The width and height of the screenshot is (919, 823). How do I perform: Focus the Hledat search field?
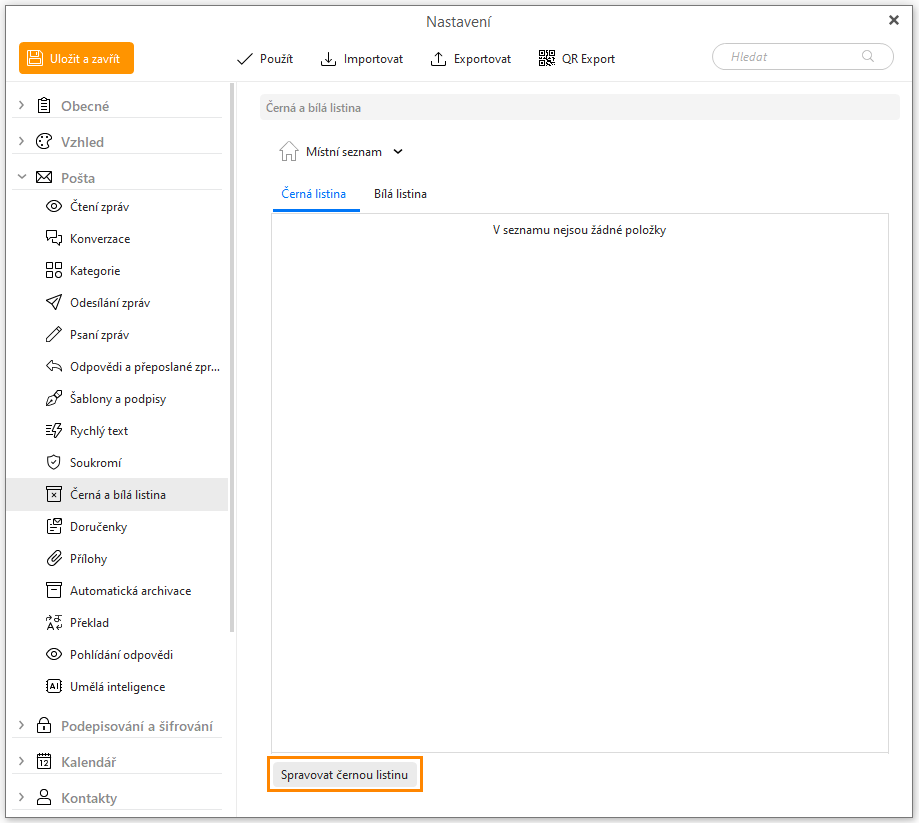tap(803, 57)
